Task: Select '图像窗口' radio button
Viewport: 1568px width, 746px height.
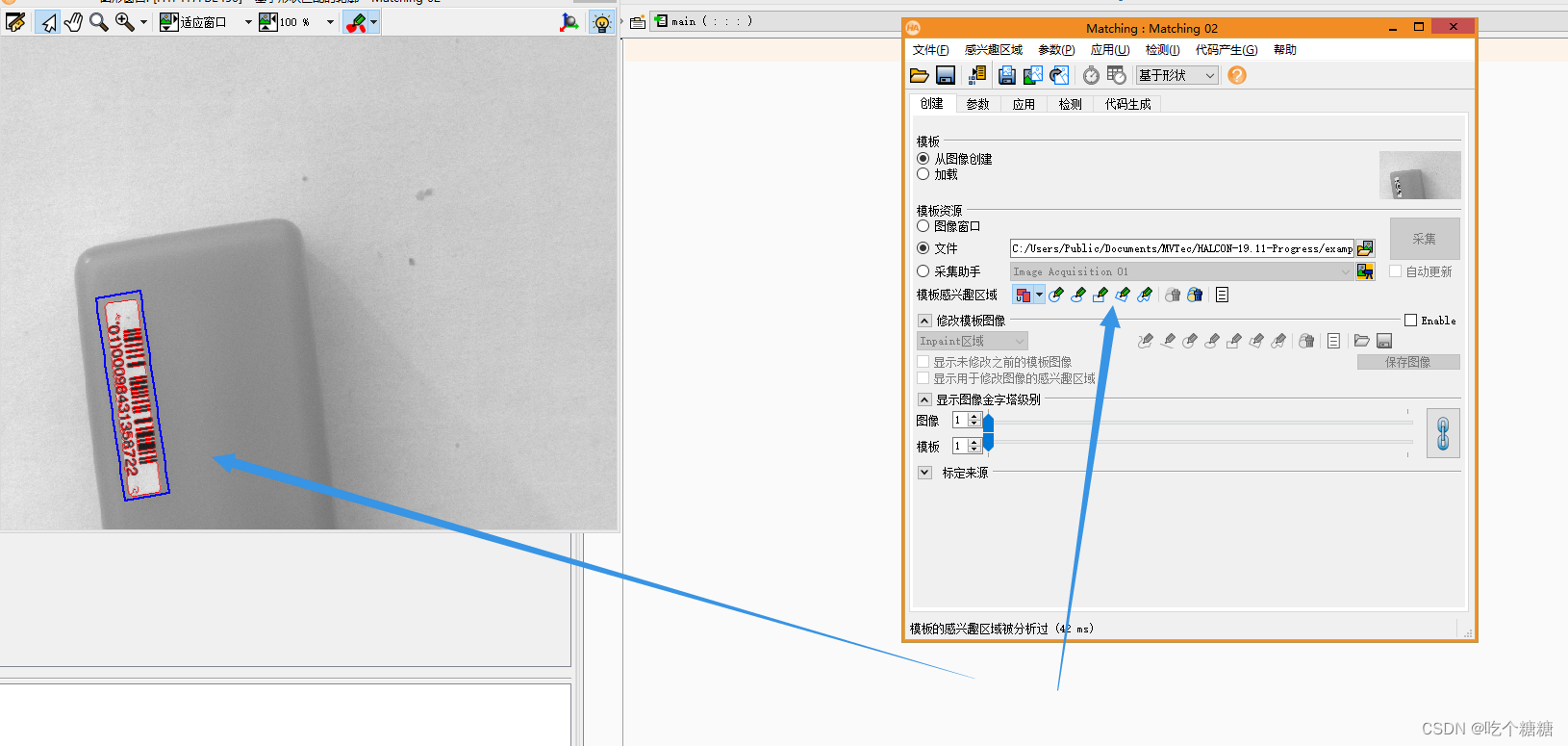Action: [x=923, y=226]
